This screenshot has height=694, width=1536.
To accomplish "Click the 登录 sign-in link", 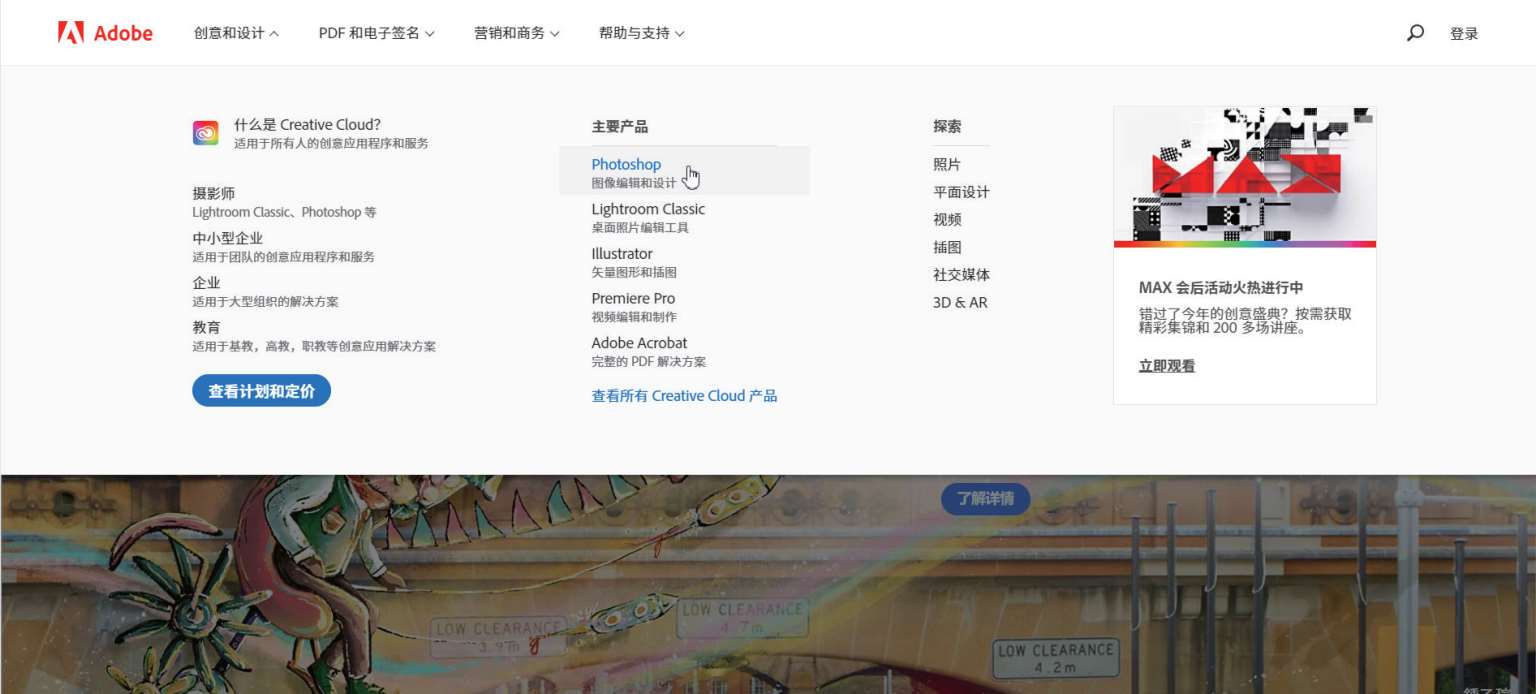I will pyautogui.click(x=1464, y=33).
